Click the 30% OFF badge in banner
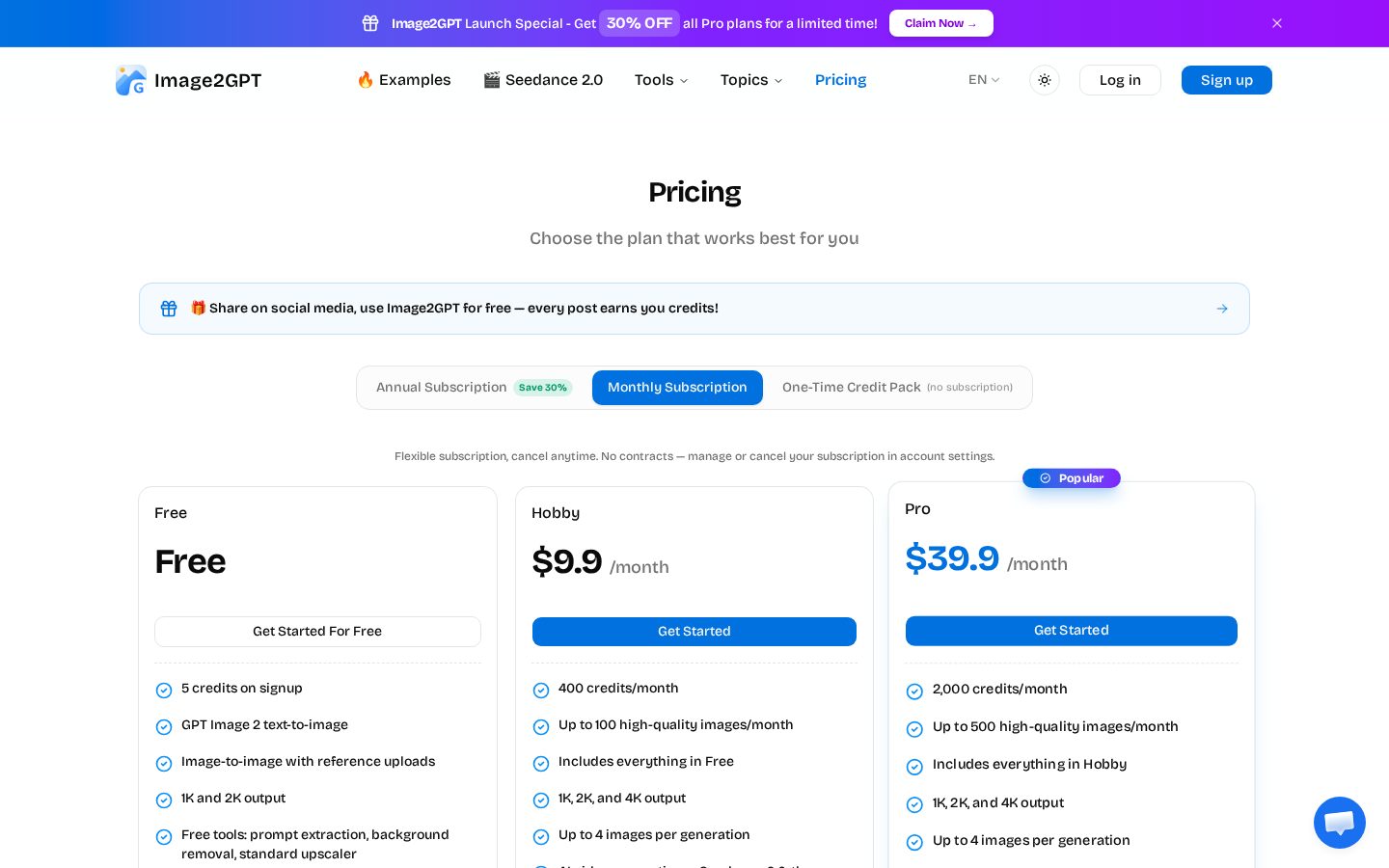The height and width of the screenshot is (868, 1389). tap(640, 23)
